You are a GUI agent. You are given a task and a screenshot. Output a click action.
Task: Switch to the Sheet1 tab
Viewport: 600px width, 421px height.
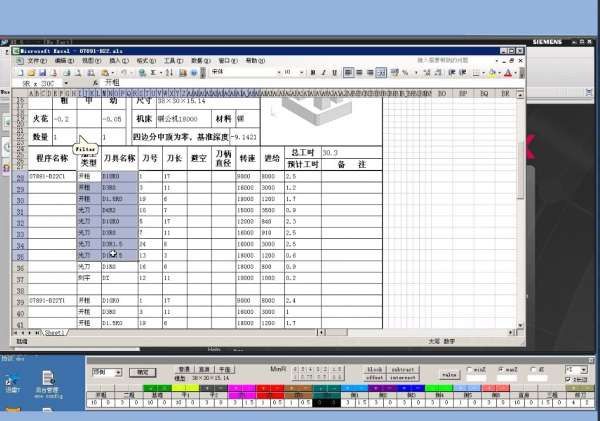tap(55, 333)
